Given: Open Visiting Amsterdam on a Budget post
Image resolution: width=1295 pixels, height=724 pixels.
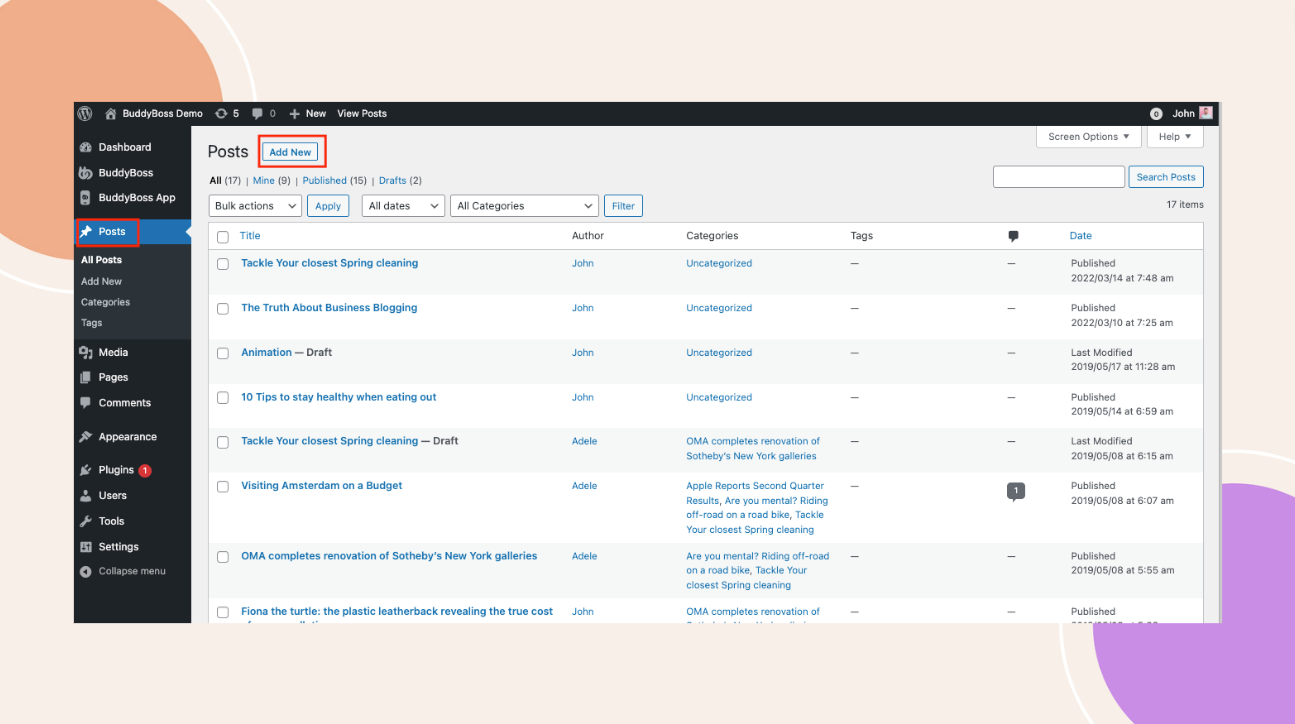Looking at the screenshot, I should [x=322, y=486].
